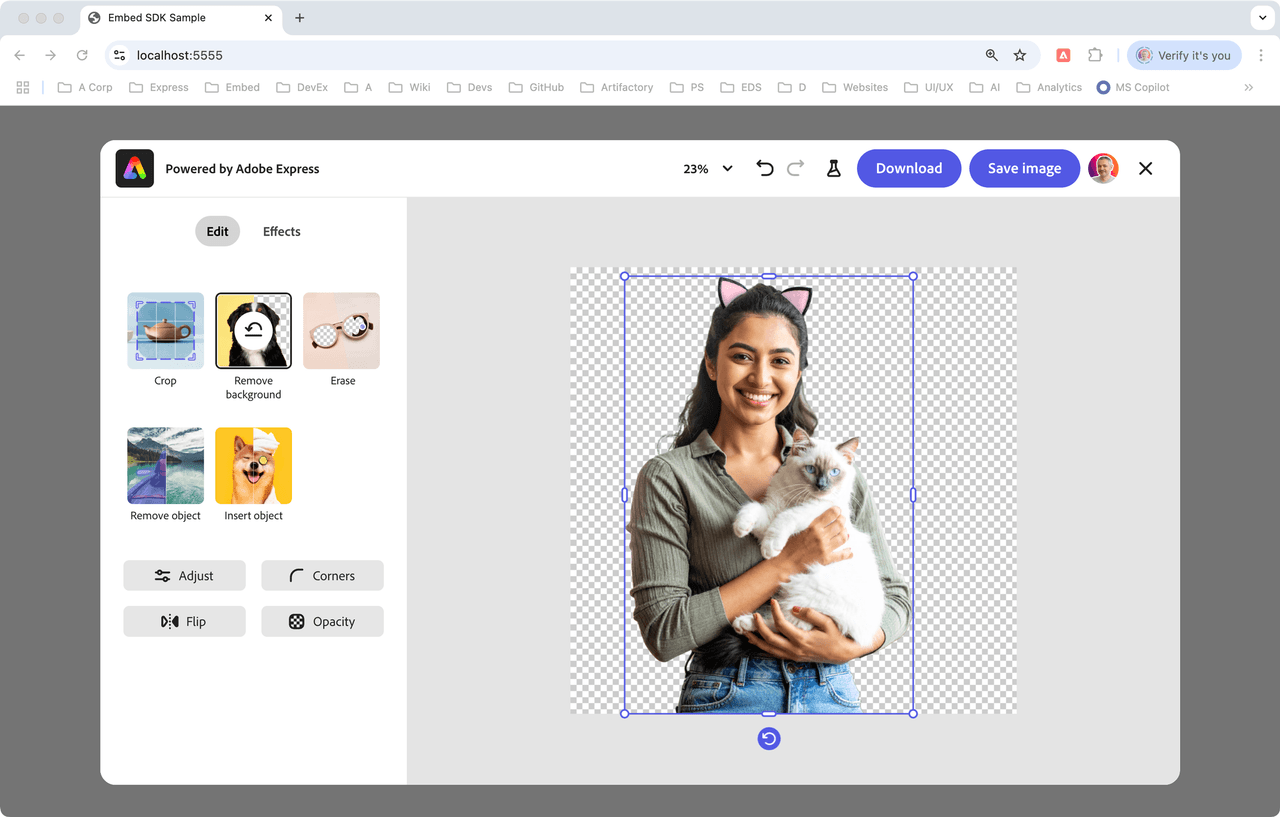Image resolution: width=1280 pixels, height=817 pixels.
Task: Click the Download button
Action: tap(908, 169)
